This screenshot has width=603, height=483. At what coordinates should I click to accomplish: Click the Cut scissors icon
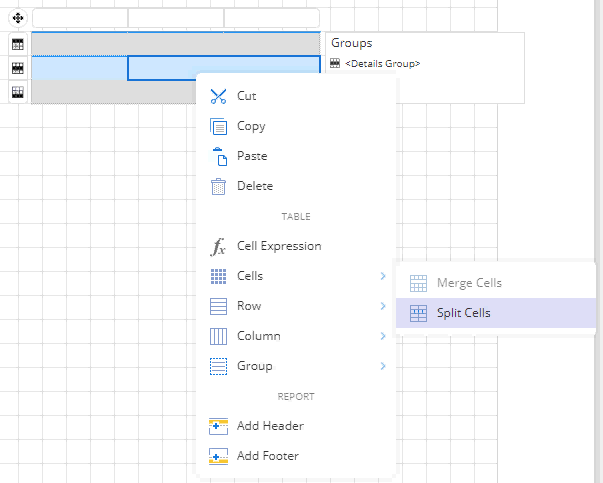pyautogui.click(x=218, y=96)
